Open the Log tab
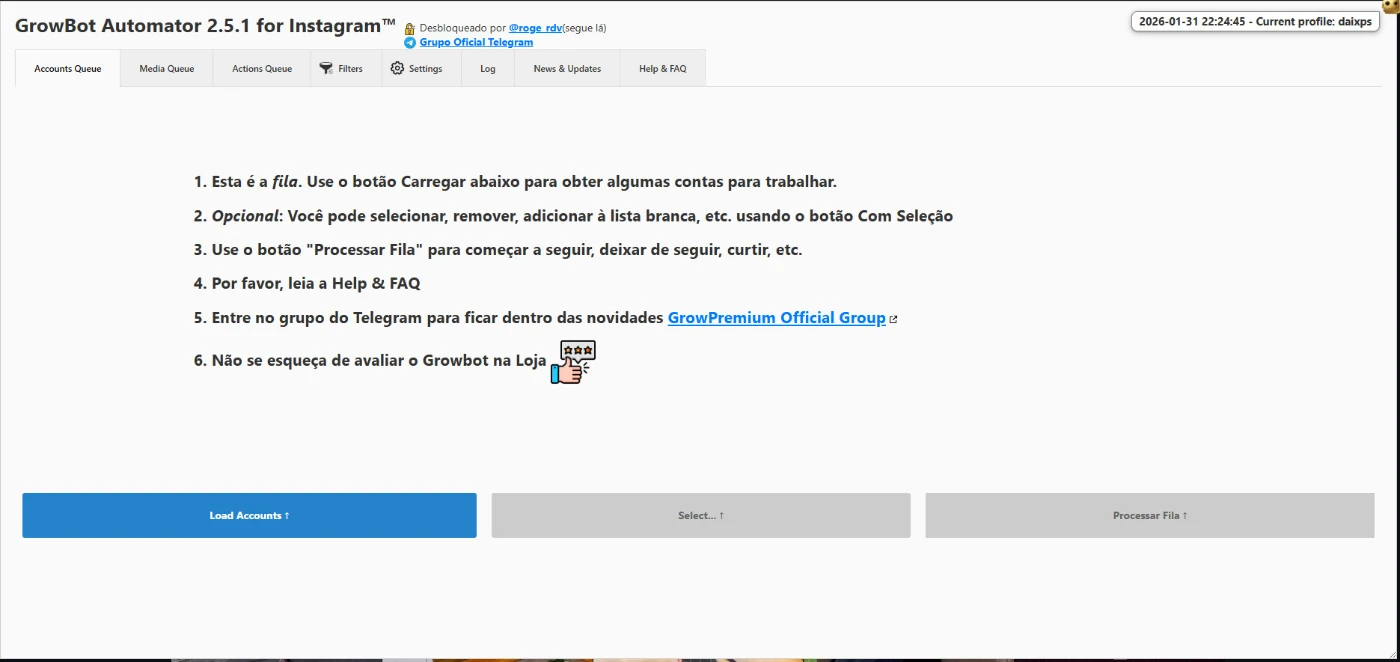Screen dimensions: 1400x662 tap(487, 69)
